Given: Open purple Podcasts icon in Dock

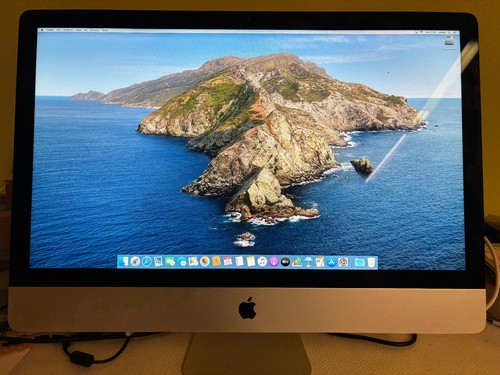Looking at the screenshot, I should [274, 262].
